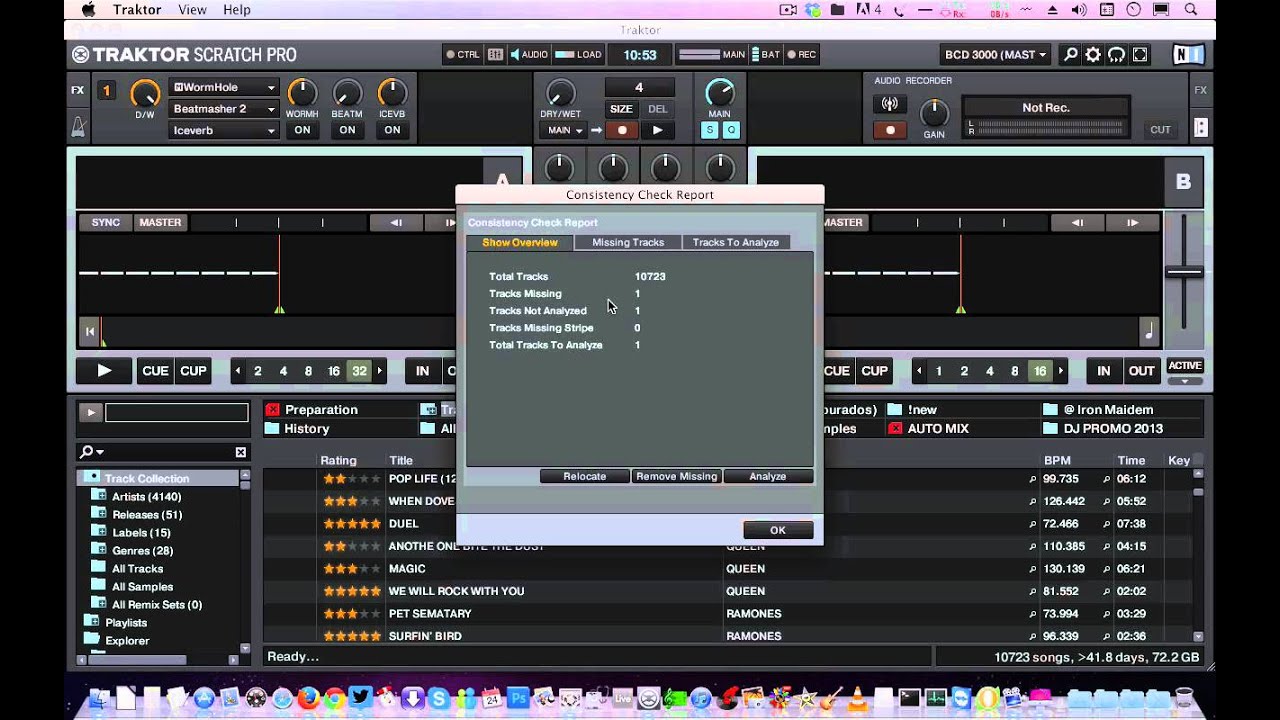Viewport: 1280px width, 720px height.
Task: Open the Help menu in the menu bar
Action: point(237,9)
